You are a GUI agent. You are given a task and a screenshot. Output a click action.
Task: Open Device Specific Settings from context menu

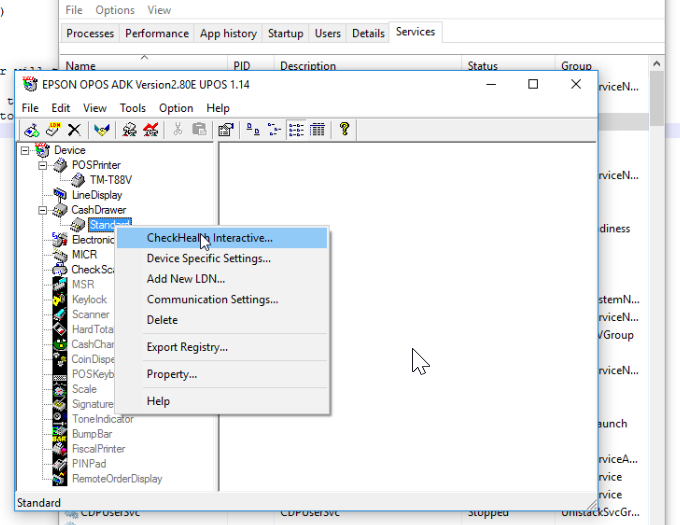click(222, 258)
